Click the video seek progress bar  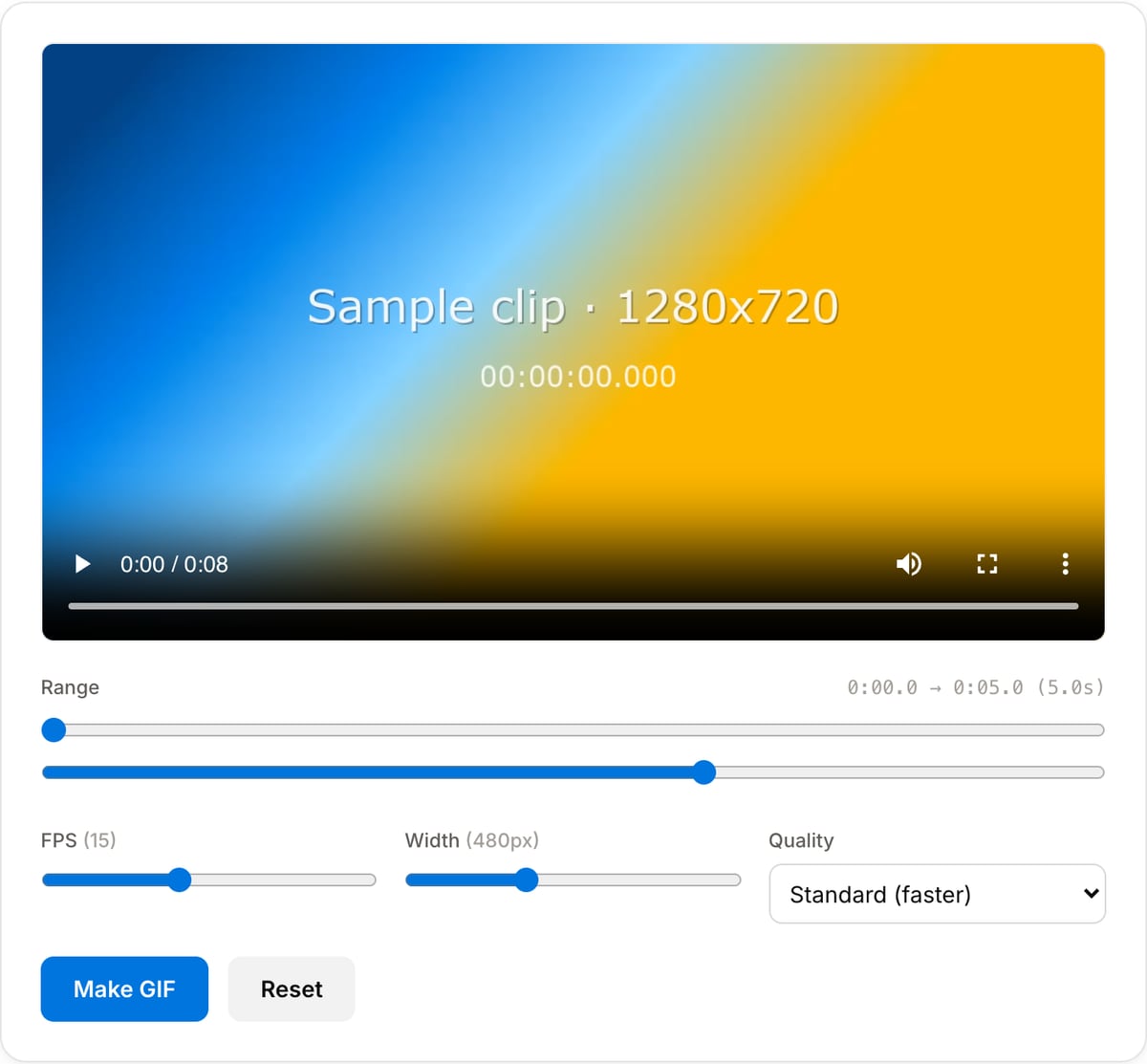pyautogui.click(x=573, y=606)
